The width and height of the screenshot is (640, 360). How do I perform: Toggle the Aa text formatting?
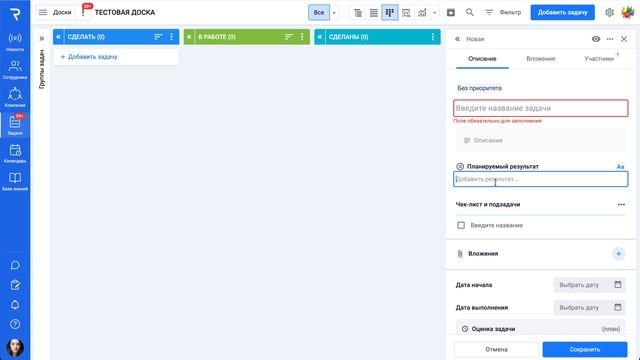(620, 167)
